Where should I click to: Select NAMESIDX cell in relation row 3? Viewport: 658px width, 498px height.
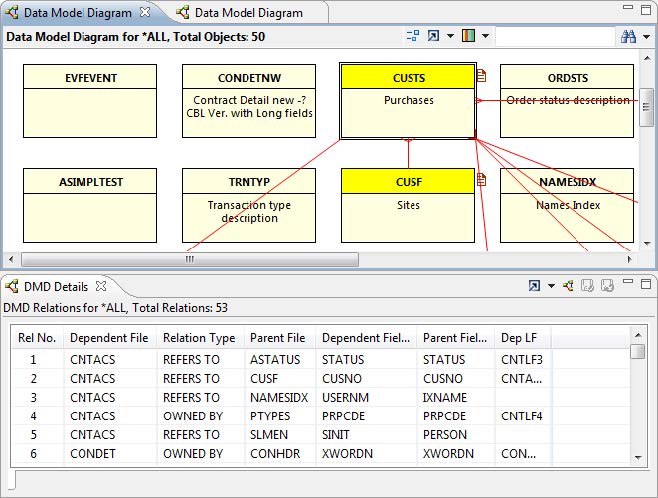(279, 397)
